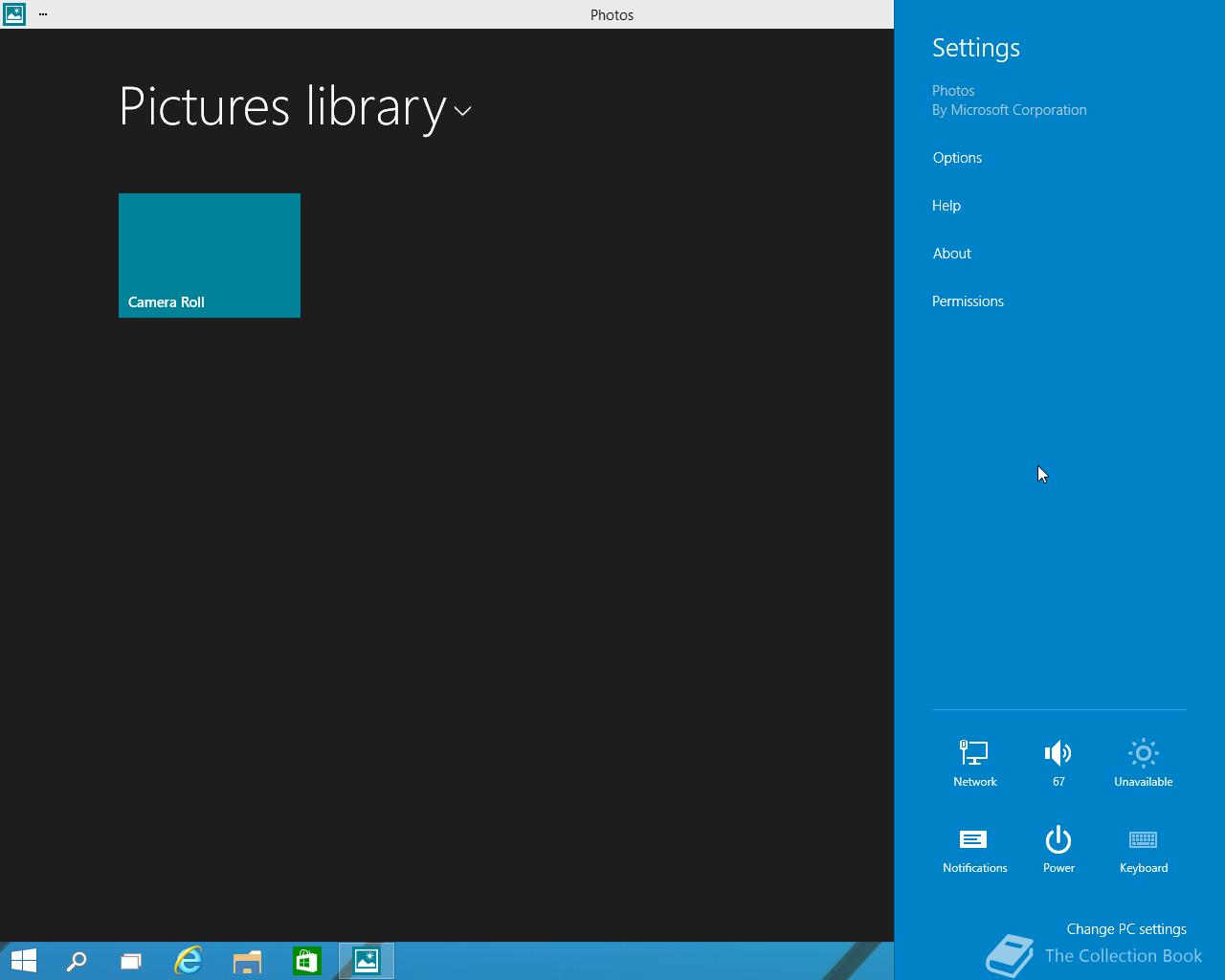
Task: Select the Photos app taskbar button
Action: 367,961
